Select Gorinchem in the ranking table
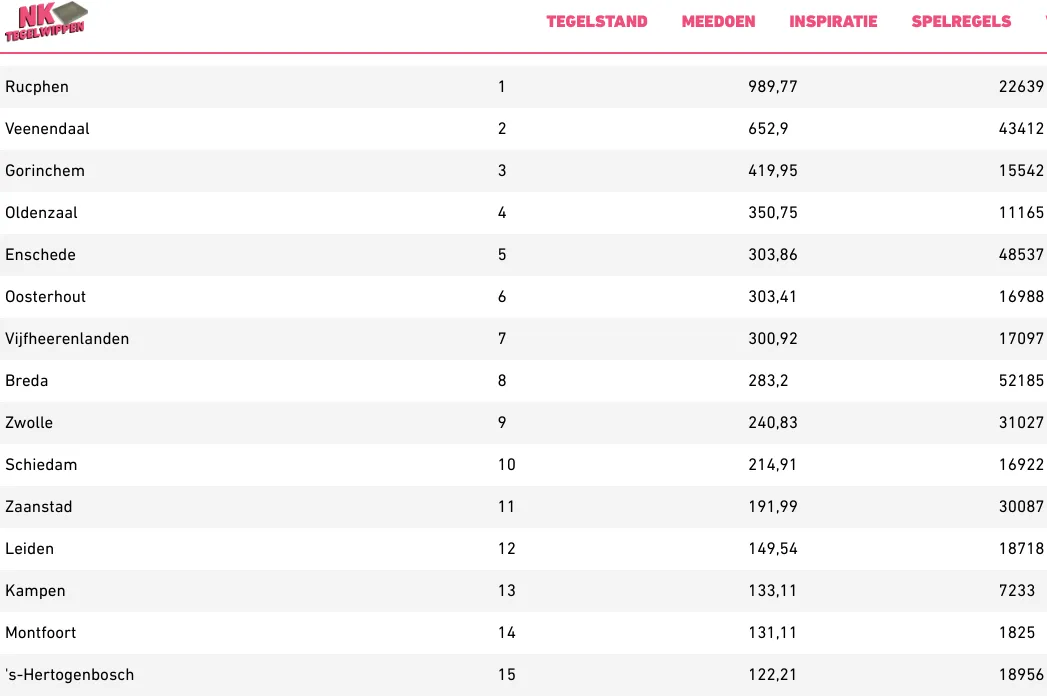This screenshot has height=698, width=1047. click(45, 171)
